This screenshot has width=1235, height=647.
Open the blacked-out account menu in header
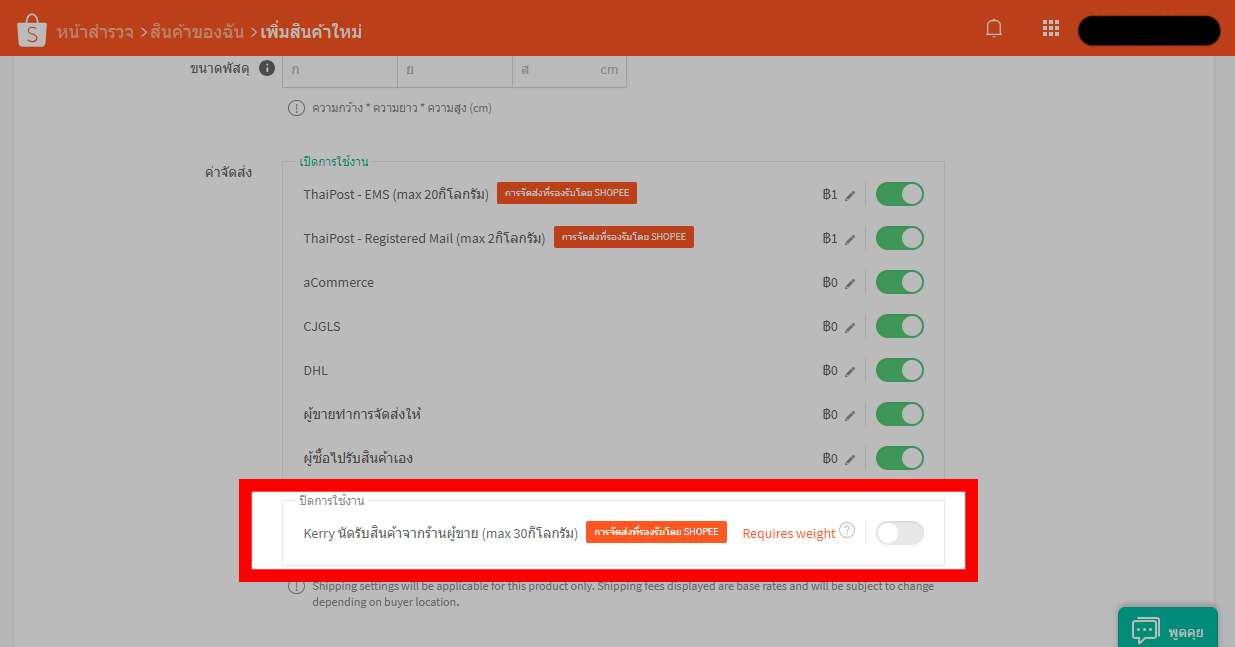click(1149, 30)
